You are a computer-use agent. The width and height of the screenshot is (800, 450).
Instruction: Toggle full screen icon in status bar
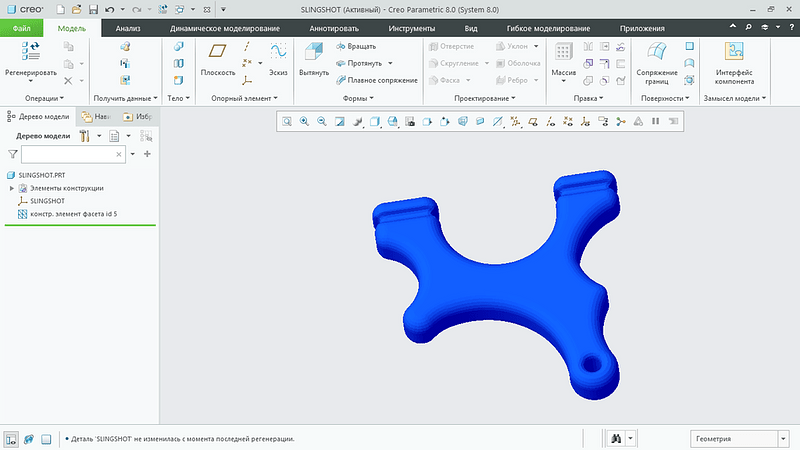46,439
